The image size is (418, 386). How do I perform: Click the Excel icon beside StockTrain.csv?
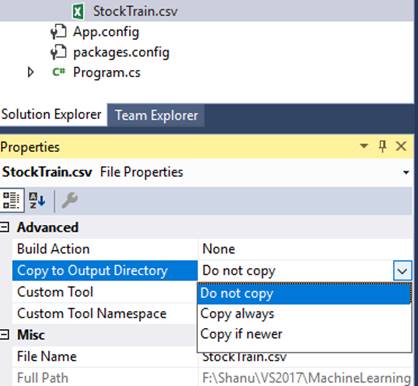coord(78,12)
